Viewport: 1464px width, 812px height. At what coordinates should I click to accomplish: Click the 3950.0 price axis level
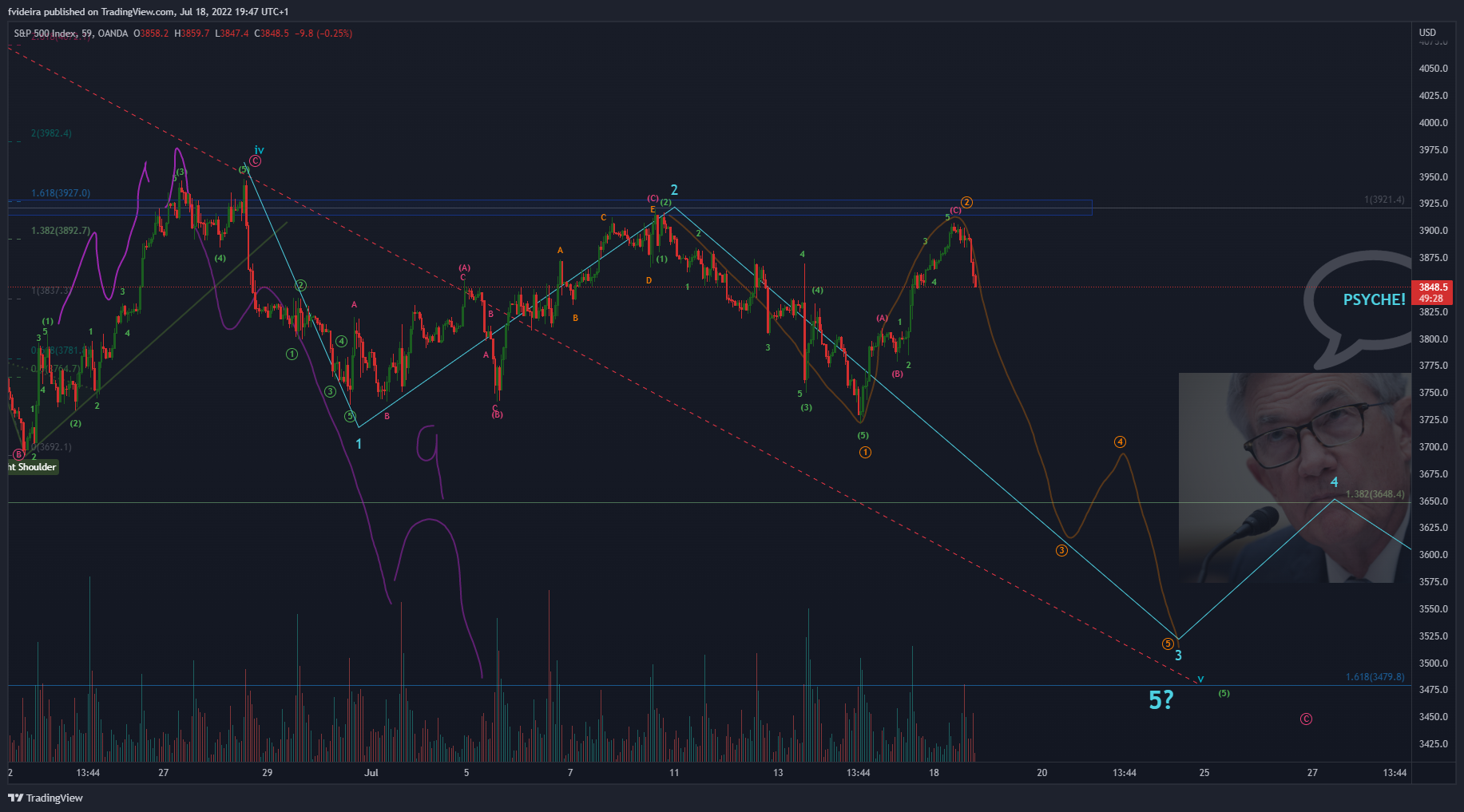(x=1433, y=177)
